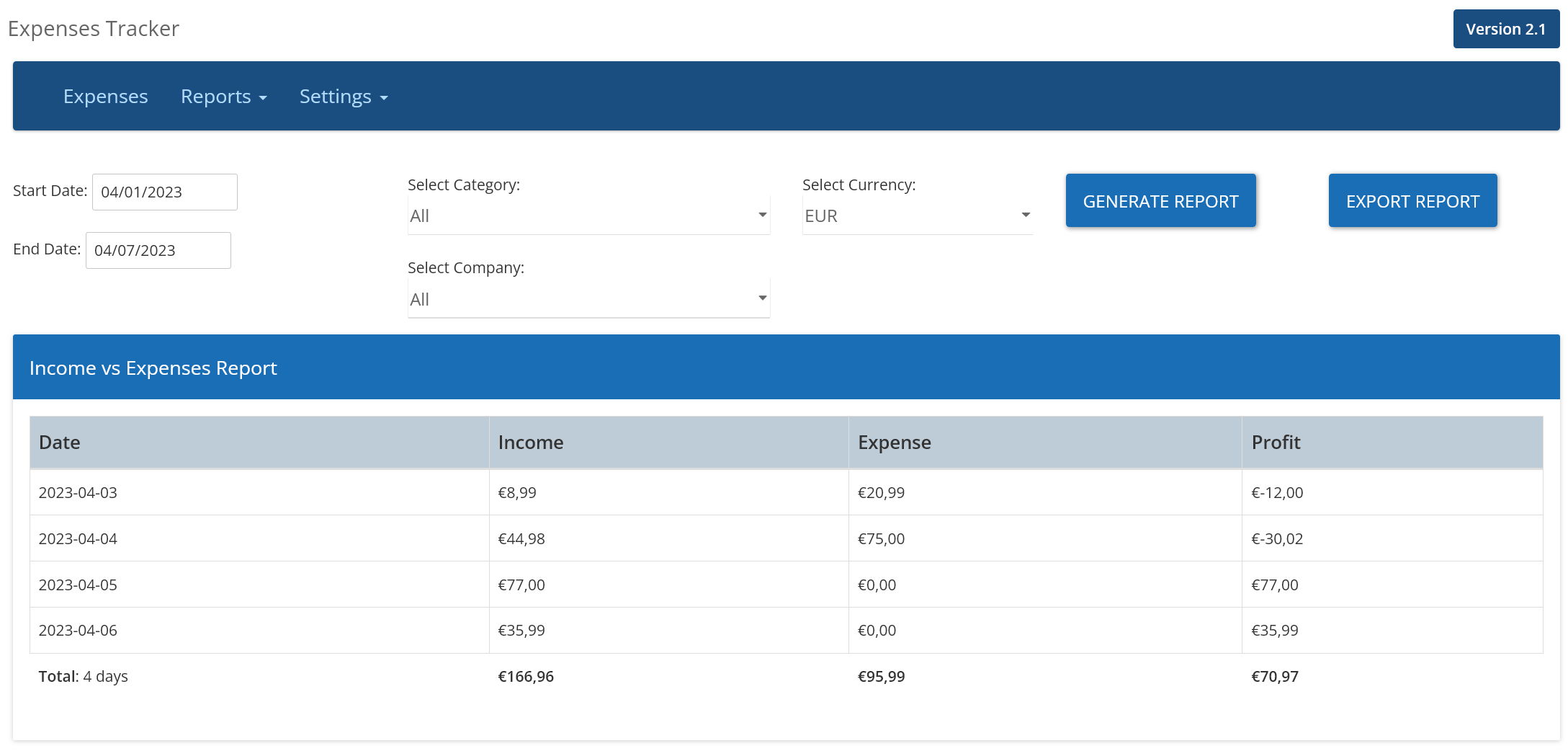Click the Profit column header
The width and height of the screenshot is (1568, 751).
(x=1275, y=443)
